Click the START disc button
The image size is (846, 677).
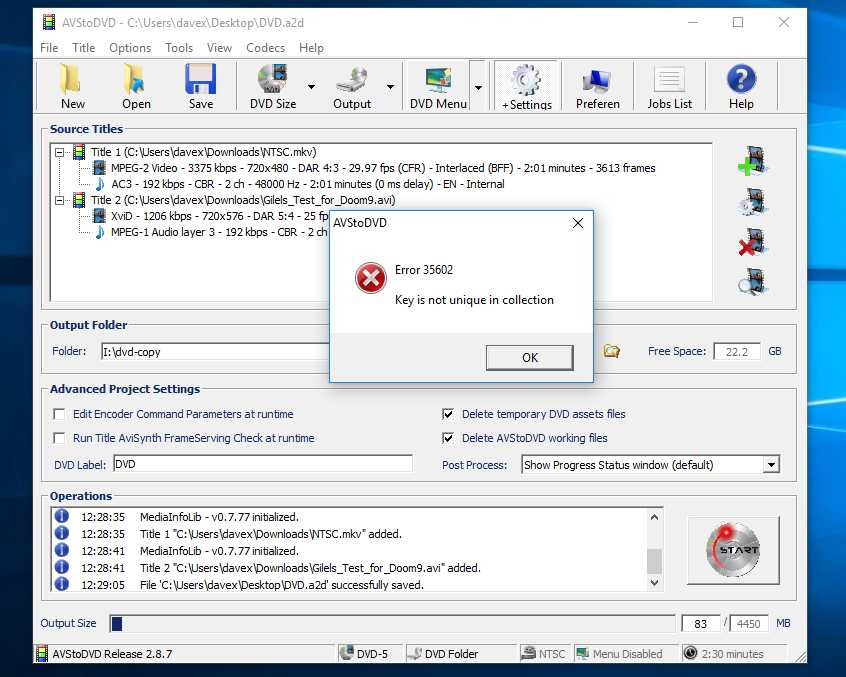(733, 550)
